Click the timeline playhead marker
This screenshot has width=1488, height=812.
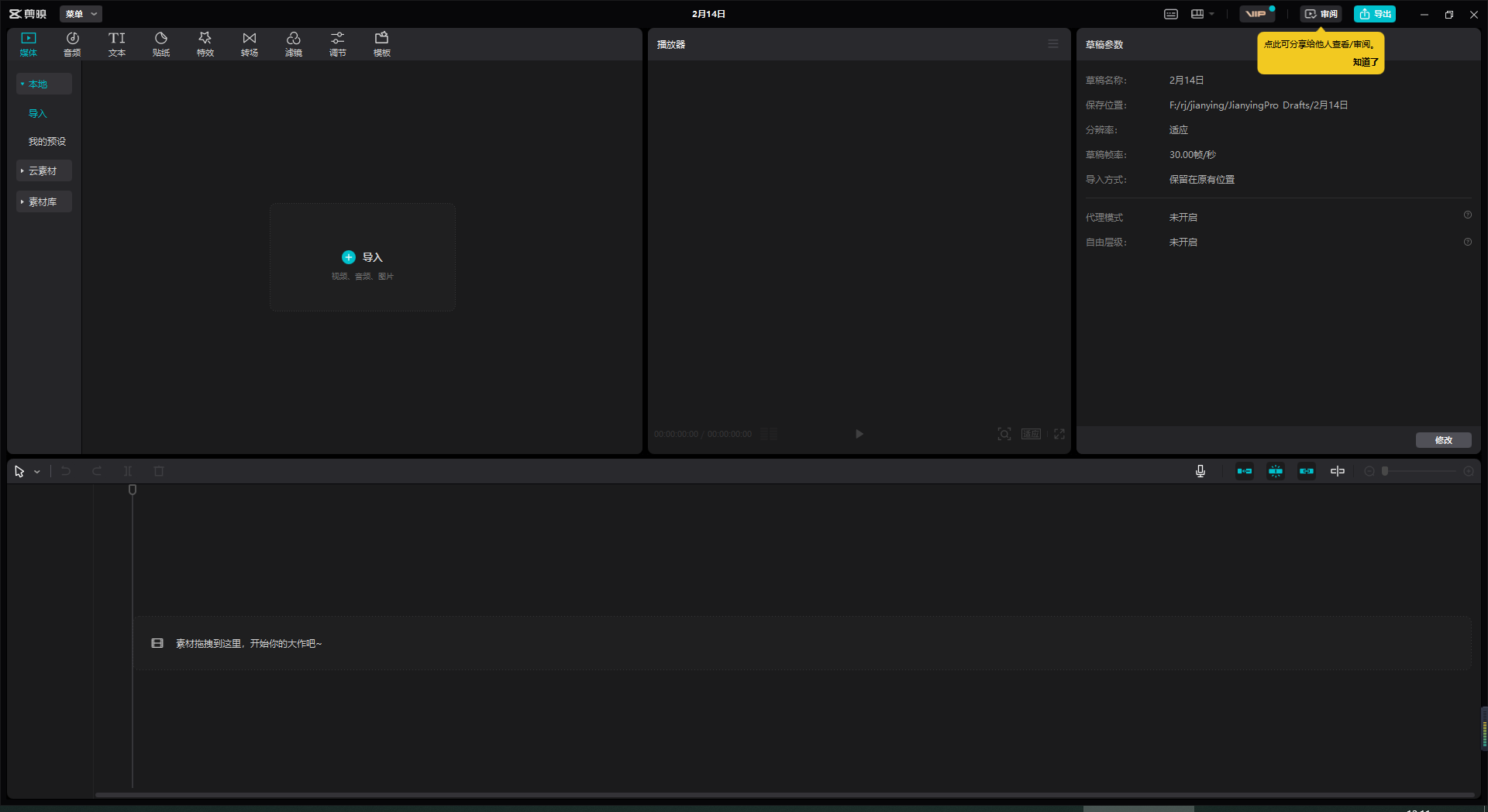[133, 490]
